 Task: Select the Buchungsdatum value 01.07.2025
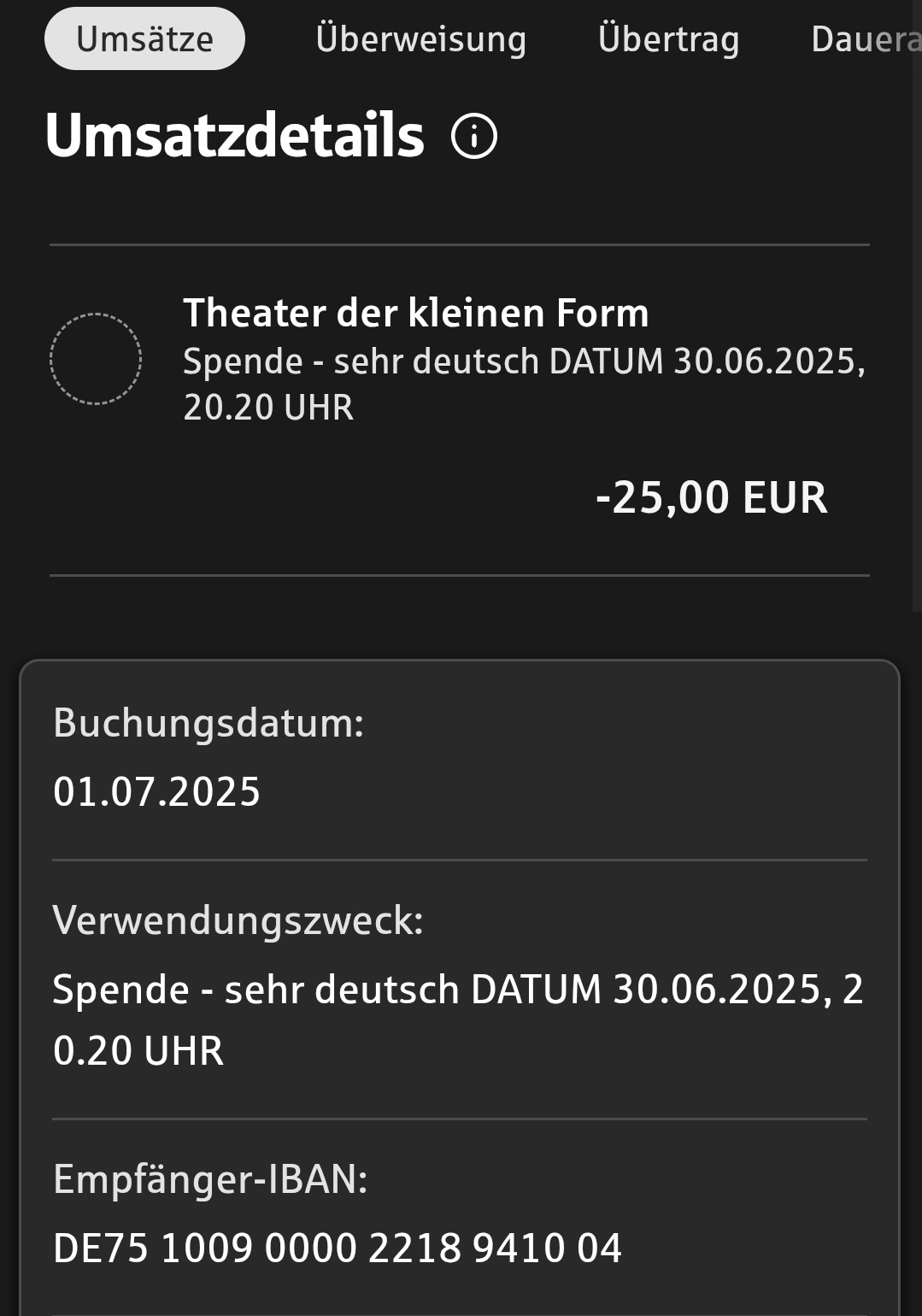[156, 791]
